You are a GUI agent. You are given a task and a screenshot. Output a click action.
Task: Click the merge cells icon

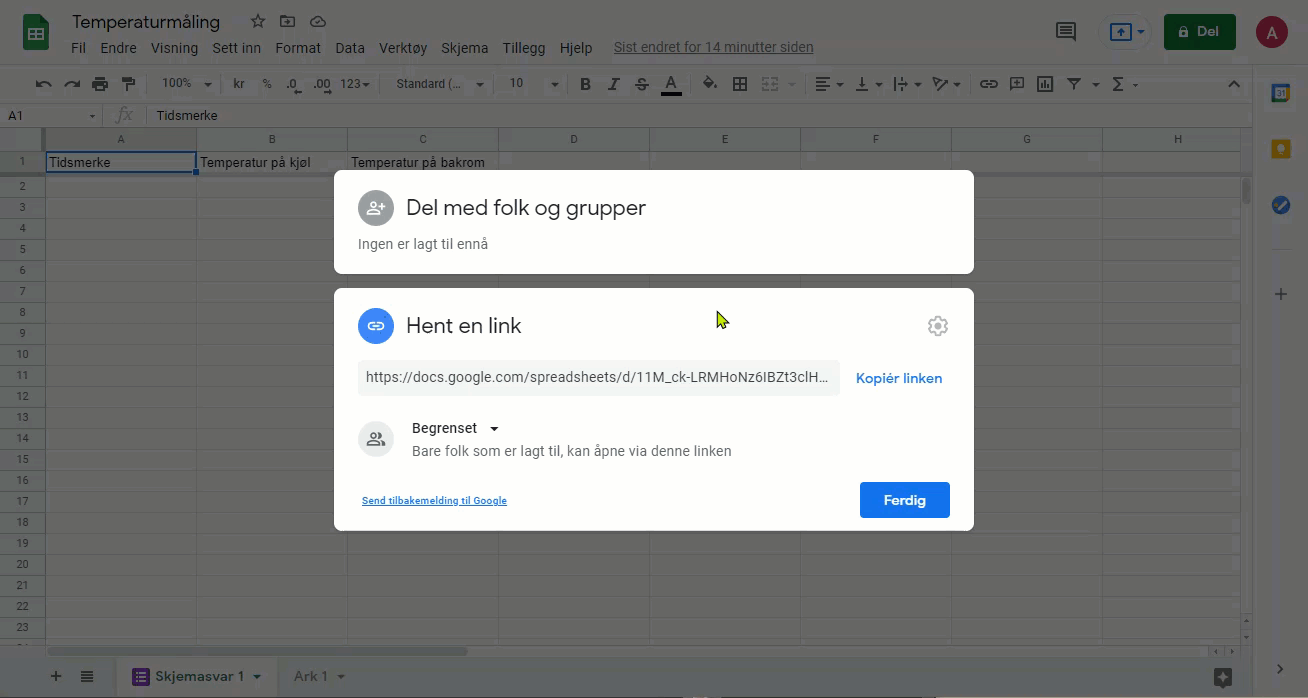770,84
